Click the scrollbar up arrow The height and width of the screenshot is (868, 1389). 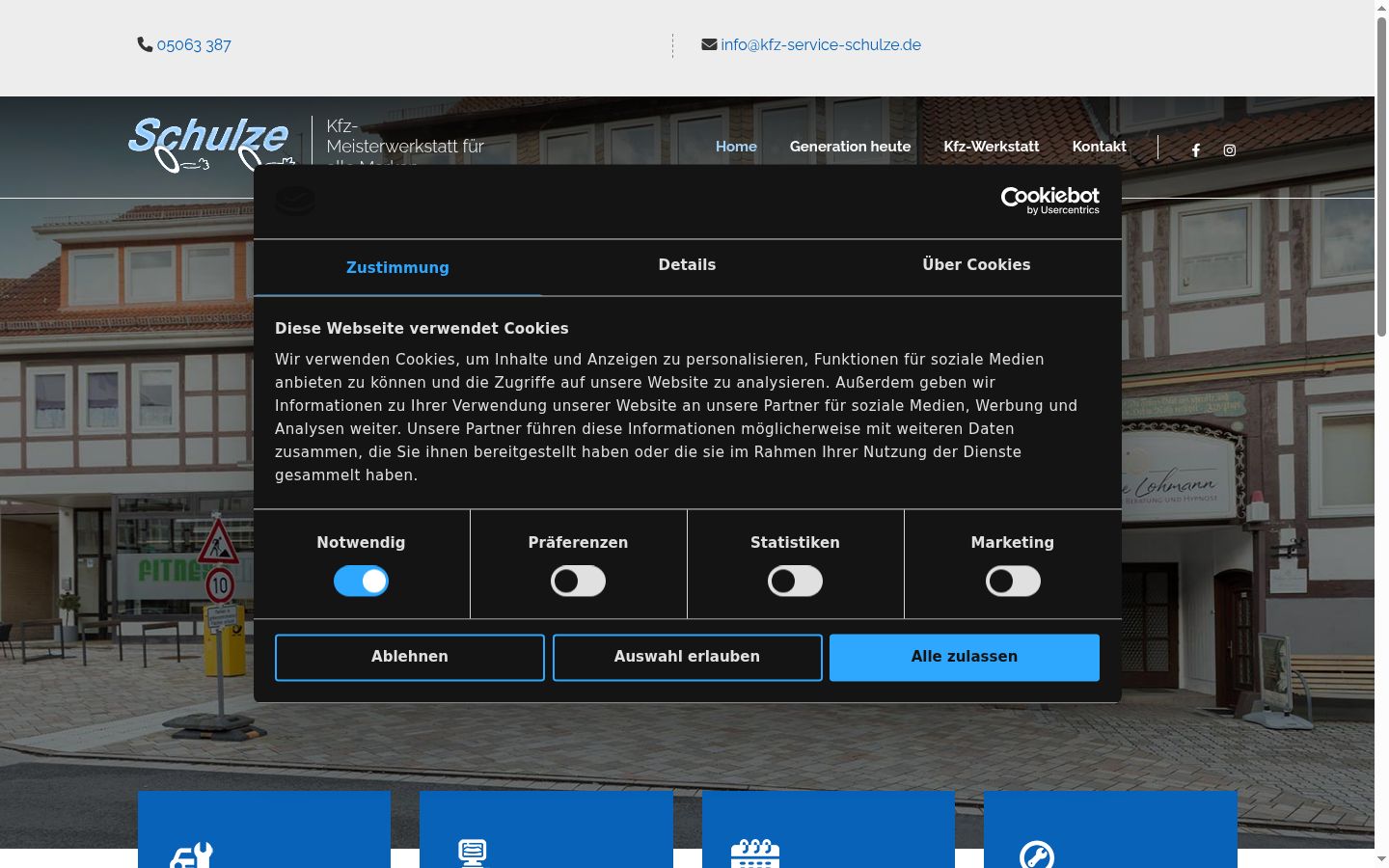(x=1381, y=7)
